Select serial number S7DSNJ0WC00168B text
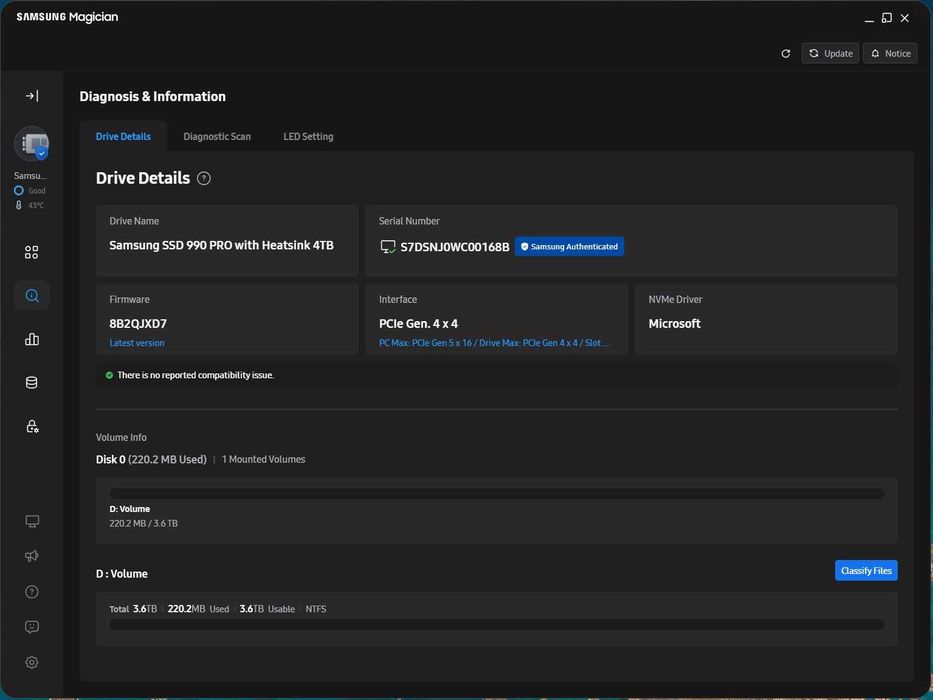The width and height of the screenshot is (933, 700). [455, 247]
